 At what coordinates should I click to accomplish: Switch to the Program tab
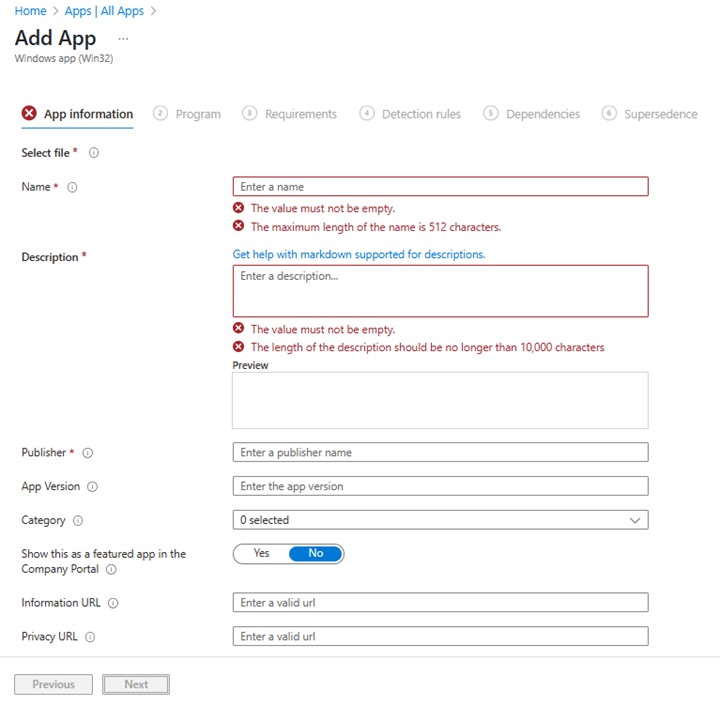187,114
